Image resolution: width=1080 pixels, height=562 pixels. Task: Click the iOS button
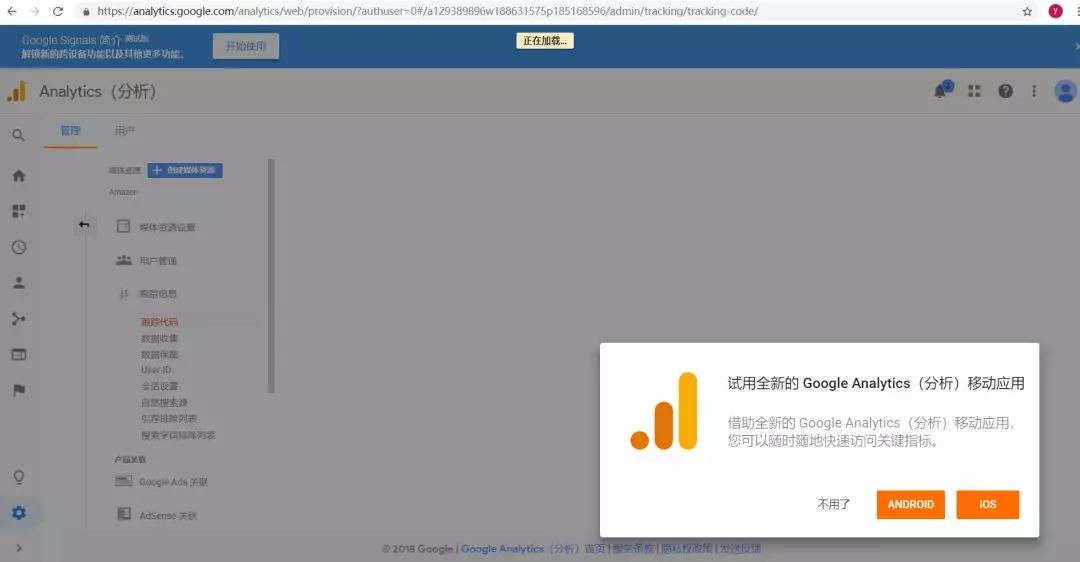coord(988,504)
